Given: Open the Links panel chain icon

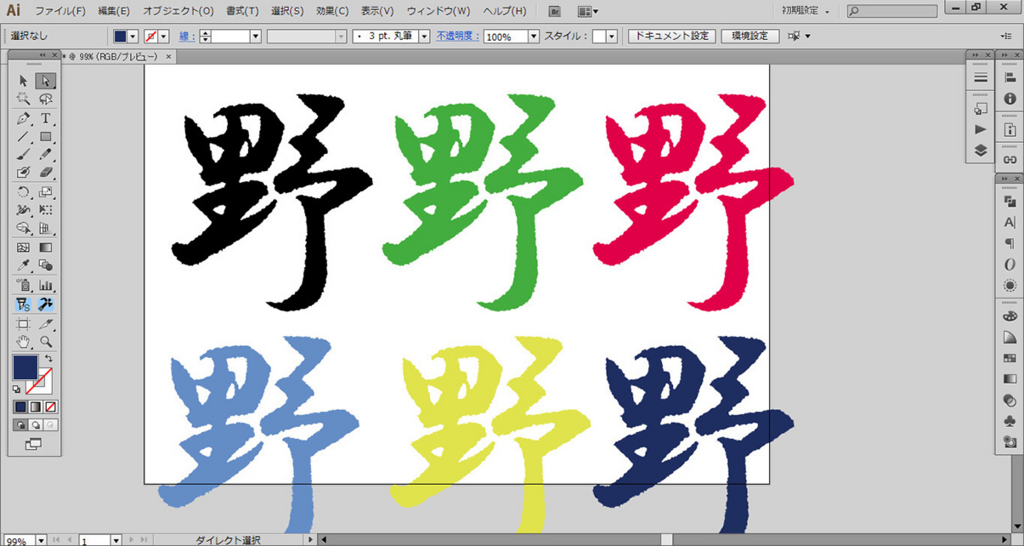Looking at the screenshot, I should tap(1010, 159).
